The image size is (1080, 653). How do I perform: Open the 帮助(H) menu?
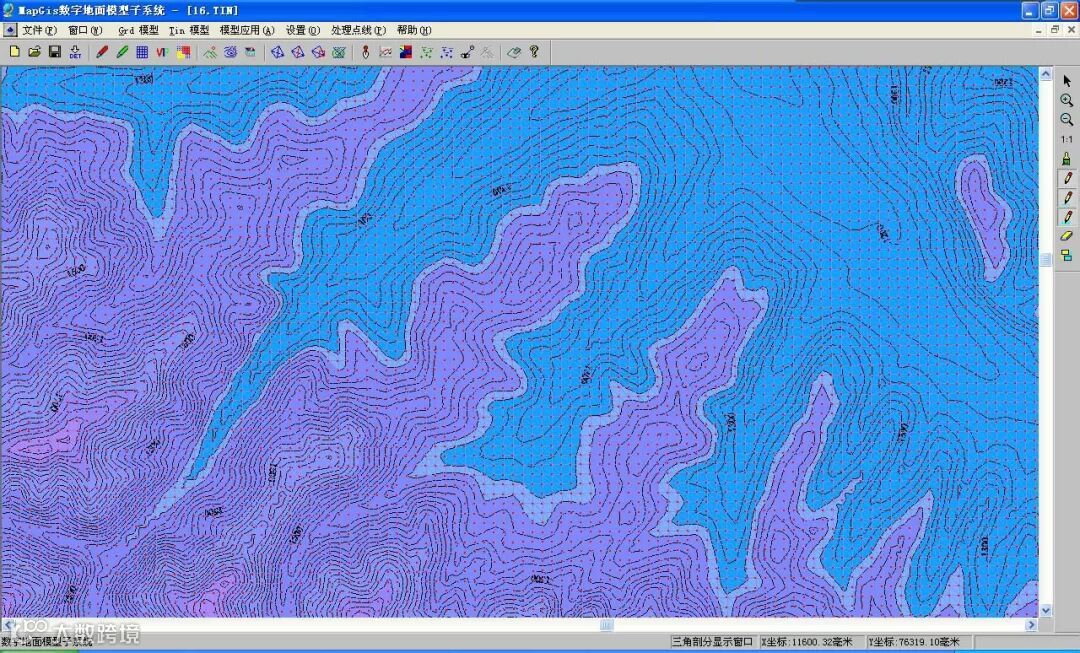click(x=414, y=30)
